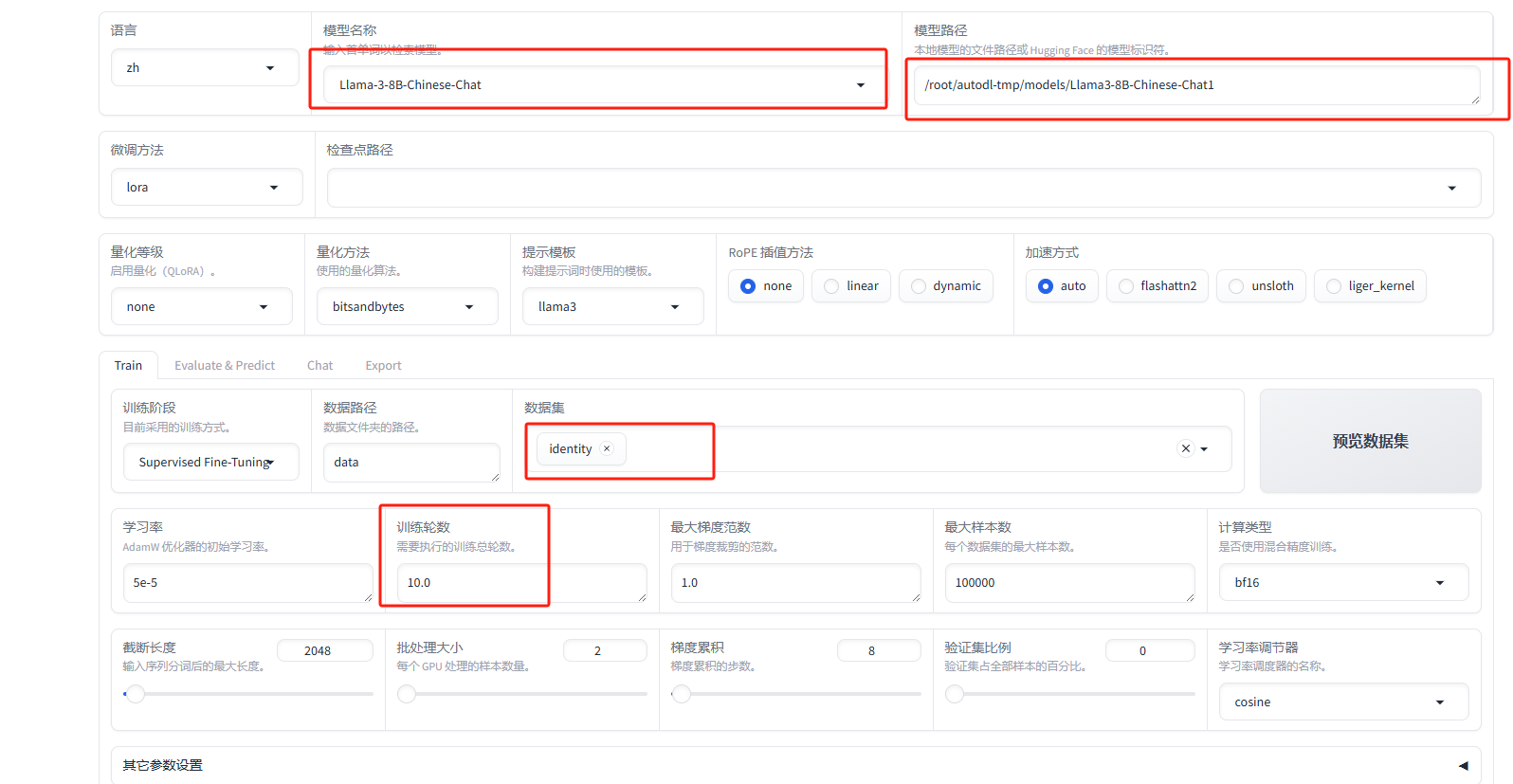The height and width of the screenshot is (784, 1513).
Task: Remove the identity dataset tag
Action: [x=607, y=448]
